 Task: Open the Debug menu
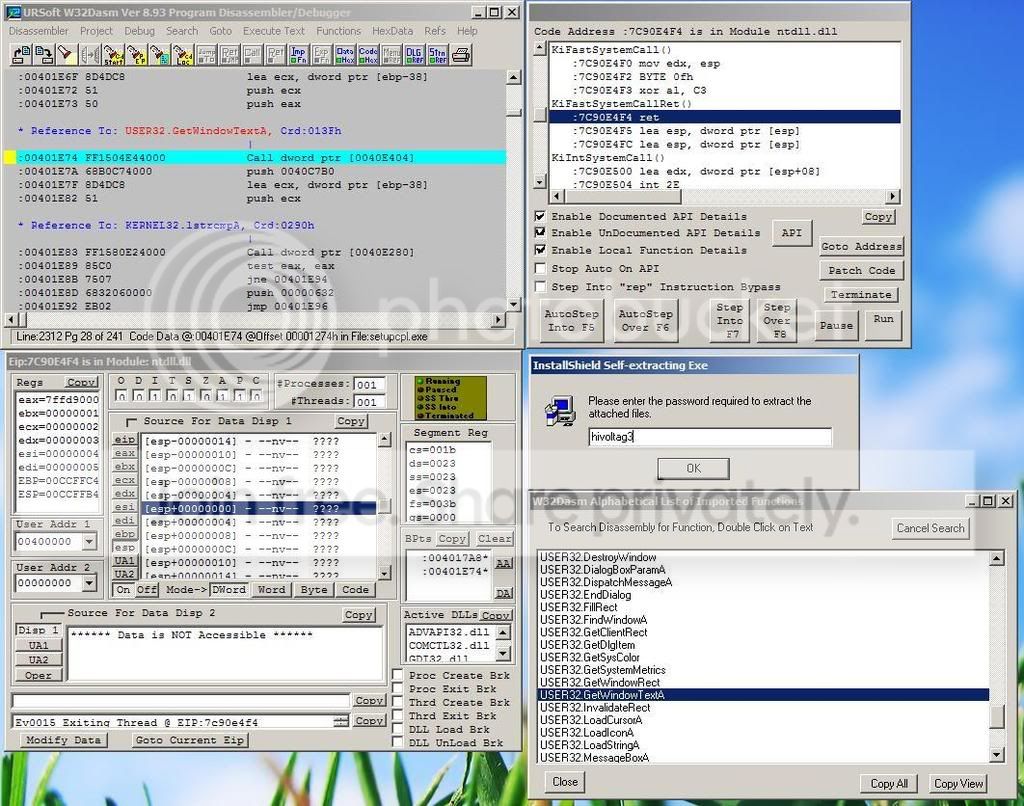139,31
